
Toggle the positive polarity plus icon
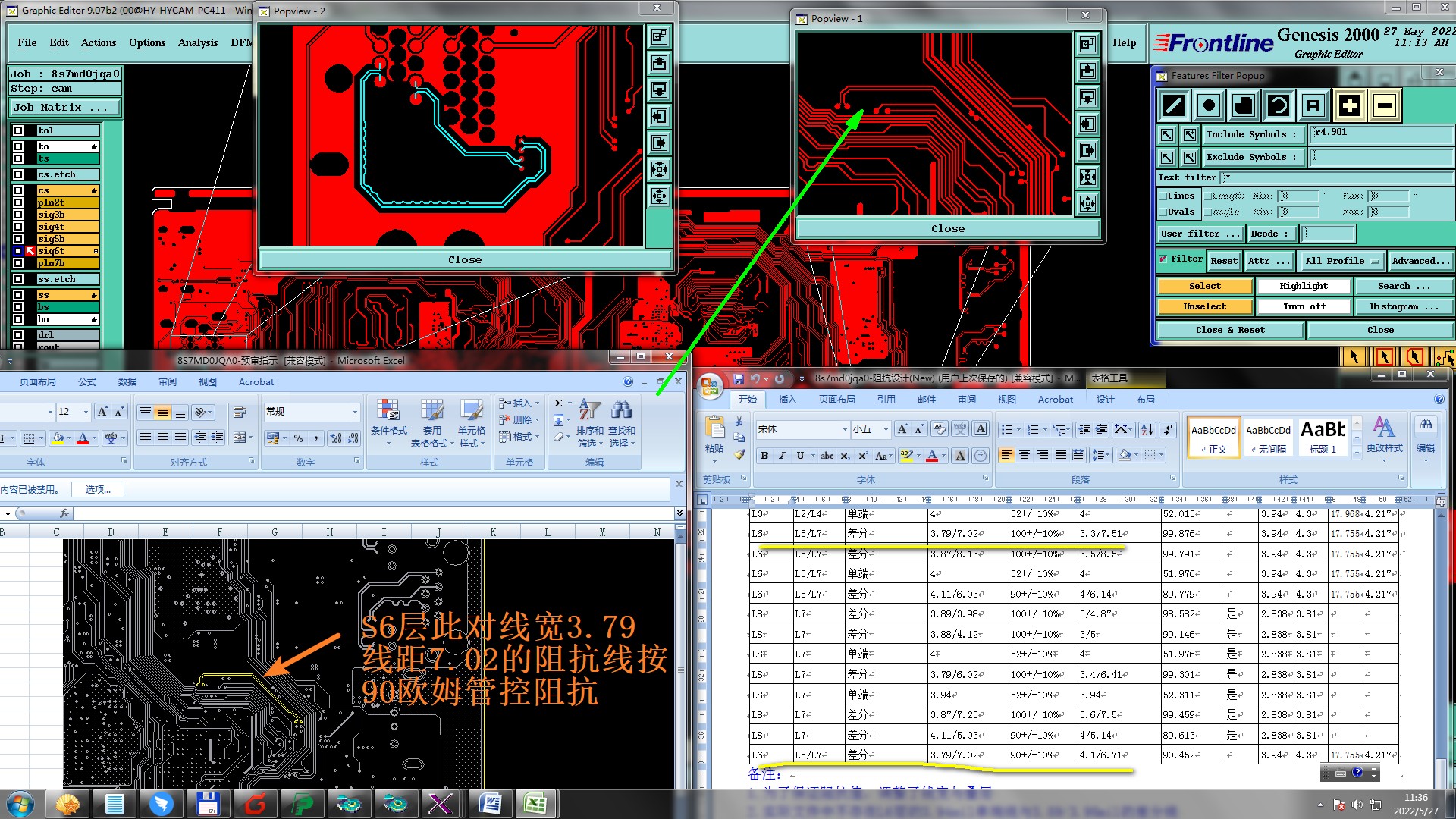point(1349,105)
